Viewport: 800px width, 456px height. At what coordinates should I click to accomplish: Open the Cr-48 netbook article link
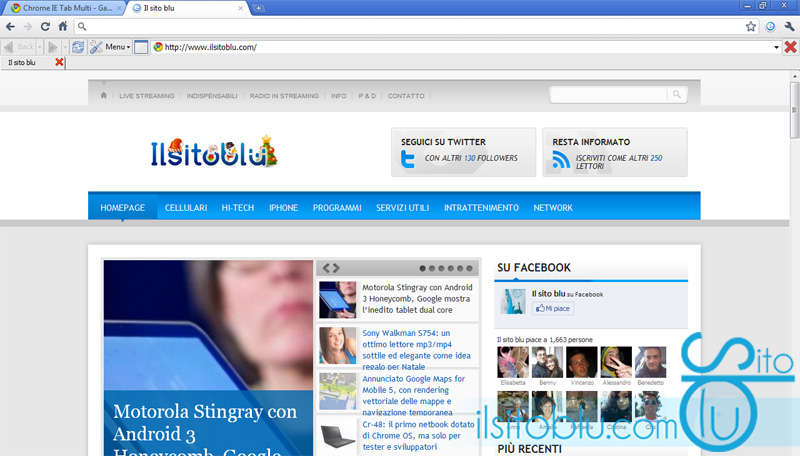(x=418, y=435)
